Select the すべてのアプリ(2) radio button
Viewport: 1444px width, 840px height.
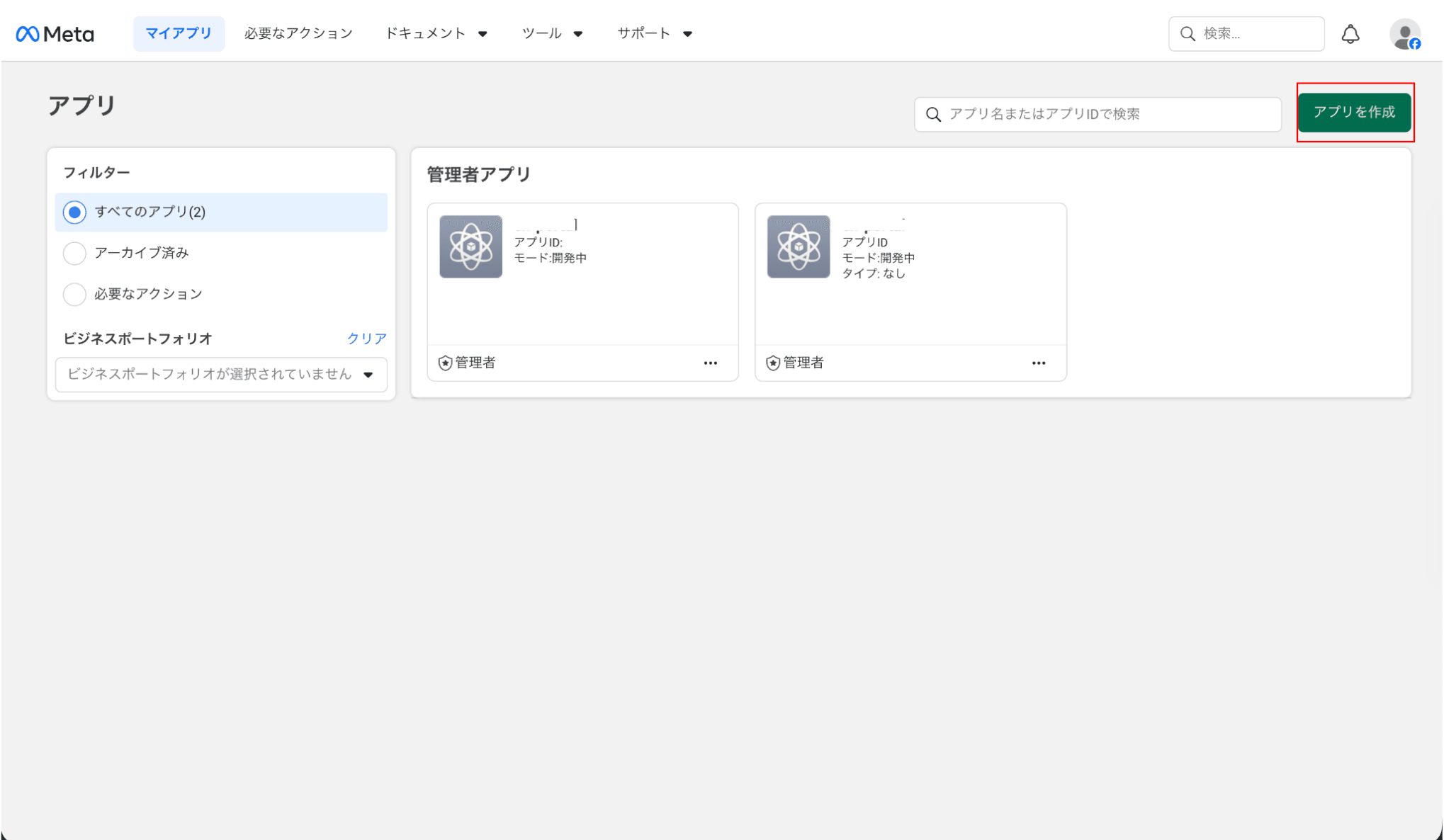point(74,212)
